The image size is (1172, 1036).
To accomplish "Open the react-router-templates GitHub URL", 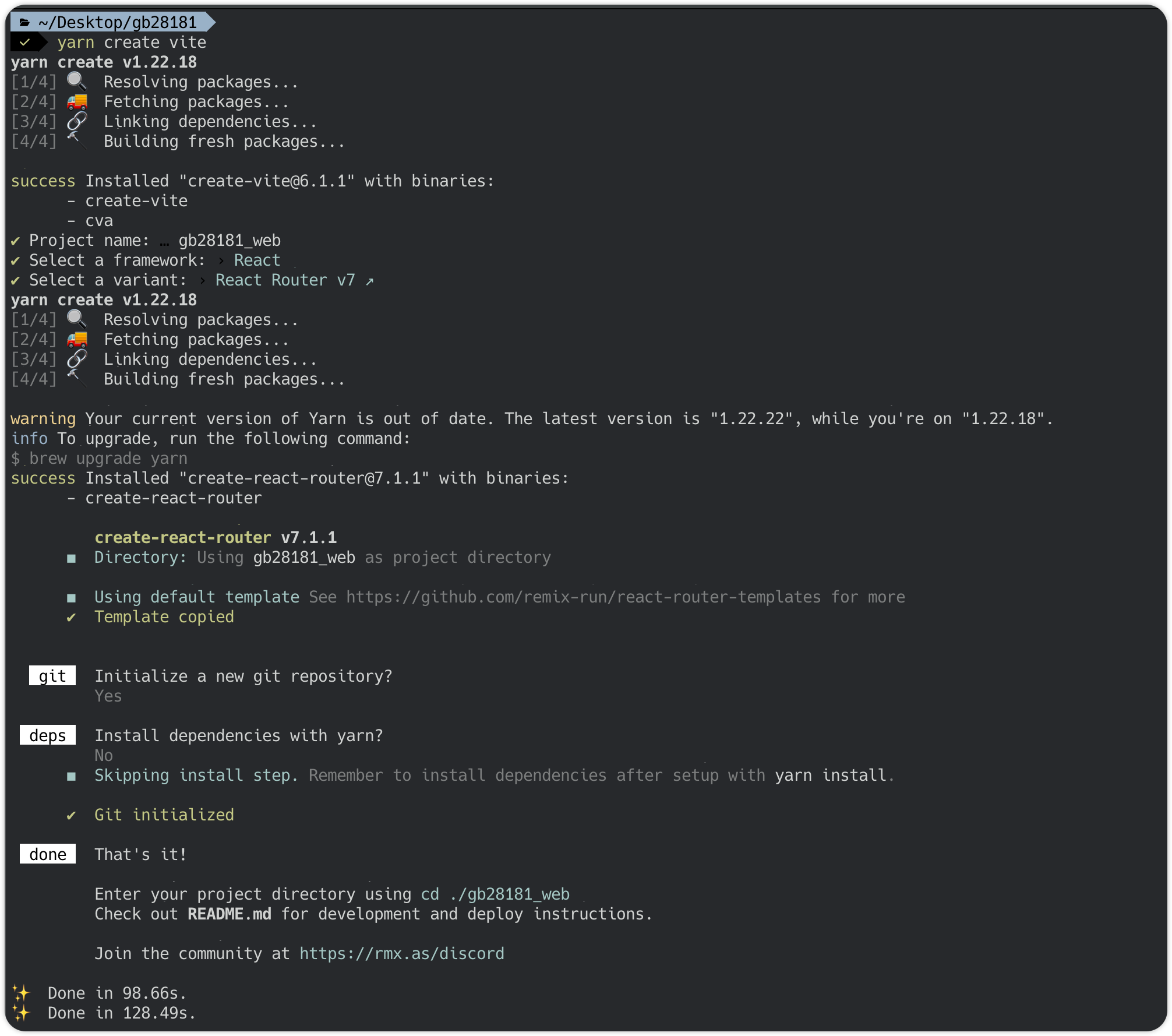I will (583, 597).
